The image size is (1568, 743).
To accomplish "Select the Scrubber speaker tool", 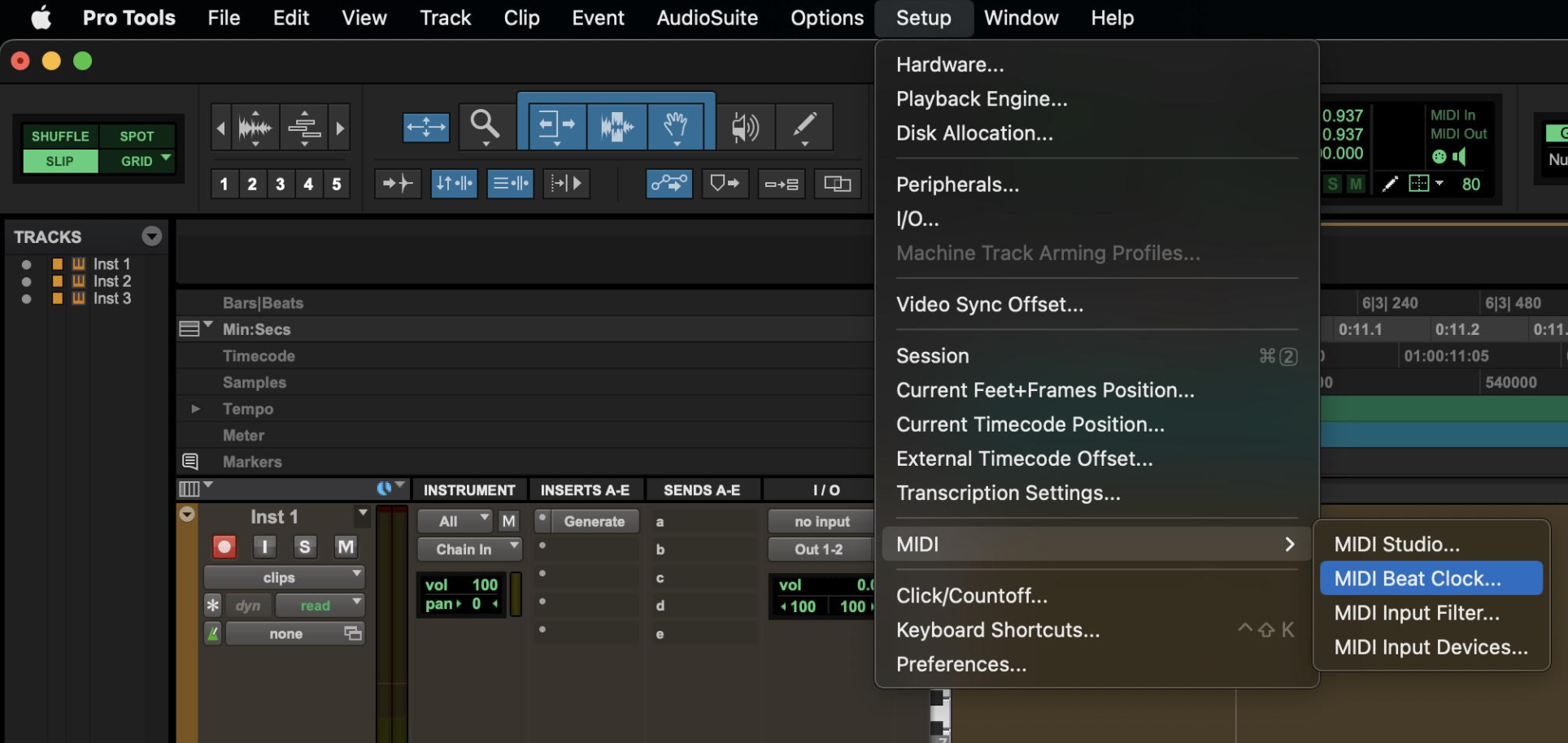I will [x=744, y=127].
